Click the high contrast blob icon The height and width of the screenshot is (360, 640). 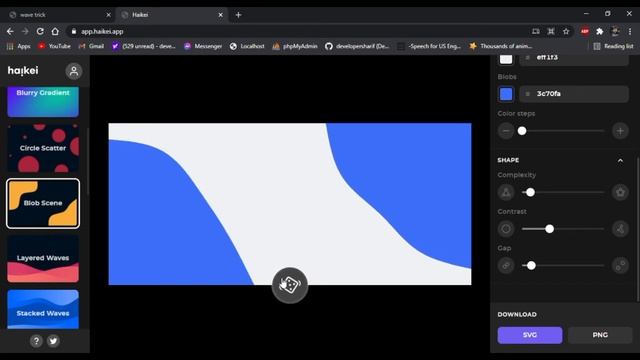[620, 229]
